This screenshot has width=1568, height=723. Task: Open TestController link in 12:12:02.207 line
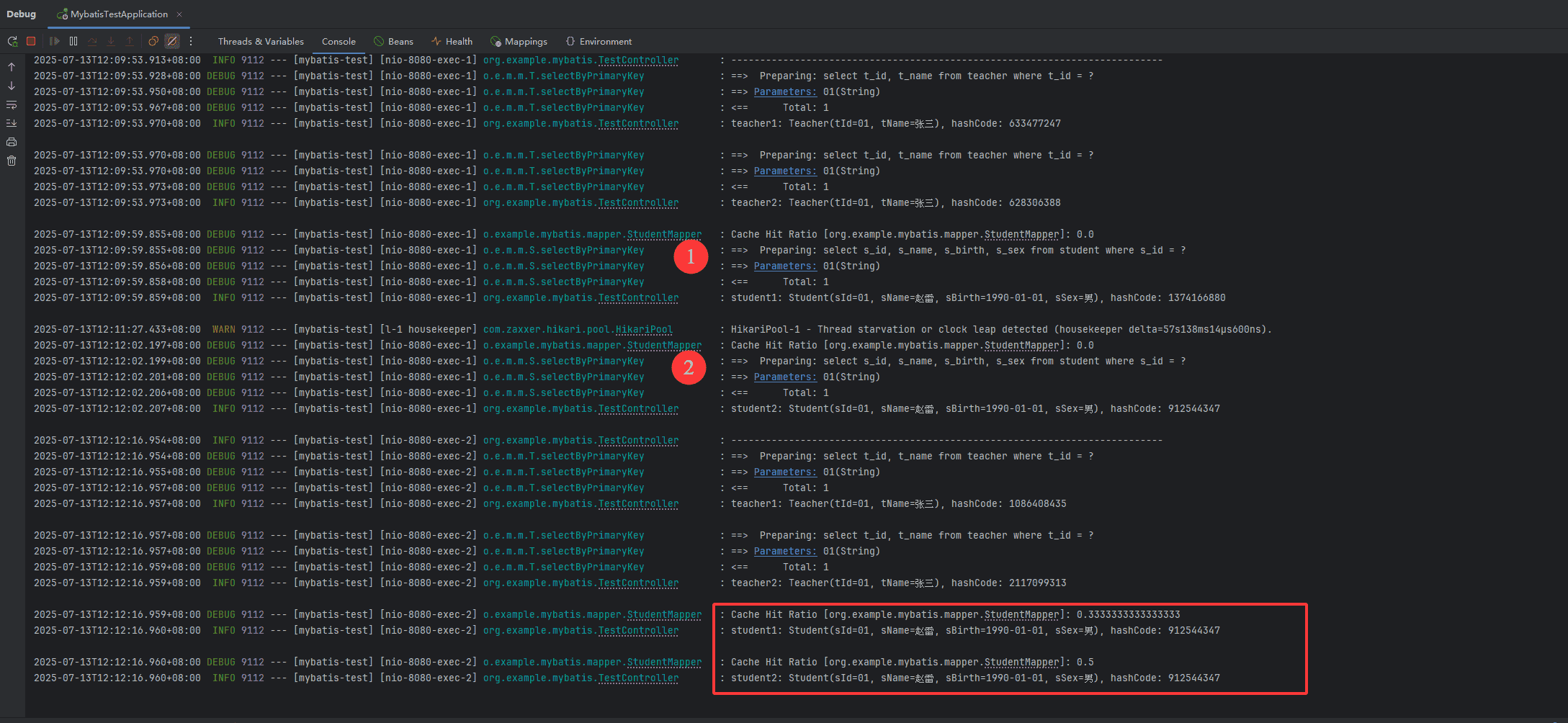[x=638, y=408]
